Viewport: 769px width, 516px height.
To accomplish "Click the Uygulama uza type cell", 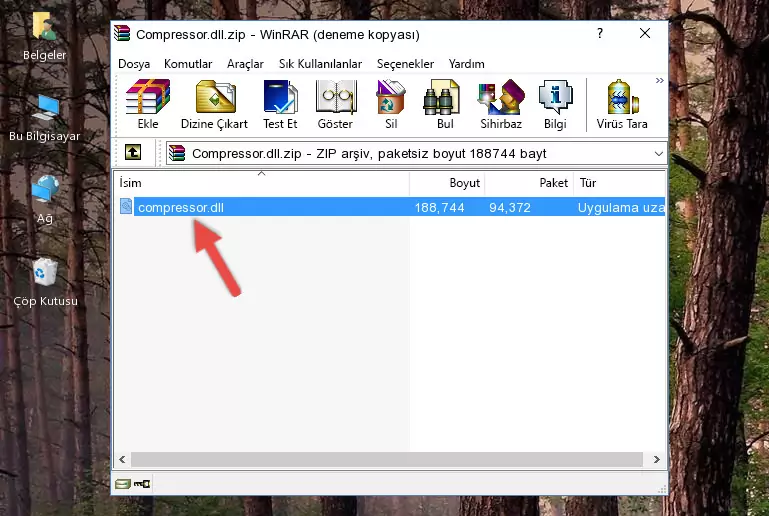I will tap(621, 207).
